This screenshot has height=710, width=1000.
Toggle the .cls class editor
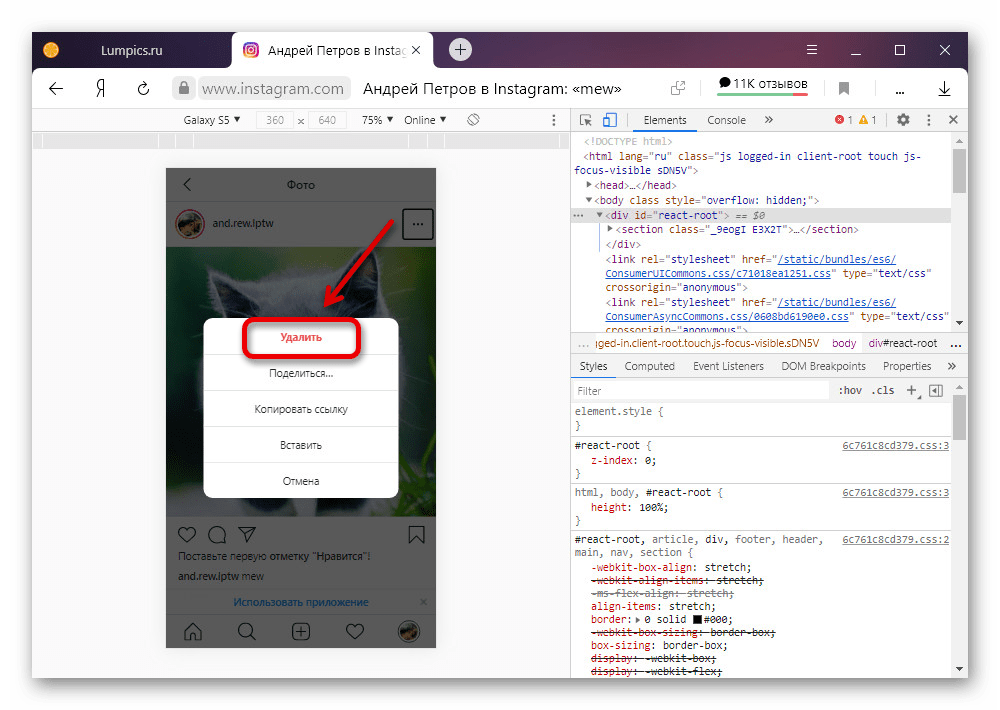[x=883, y=391]
